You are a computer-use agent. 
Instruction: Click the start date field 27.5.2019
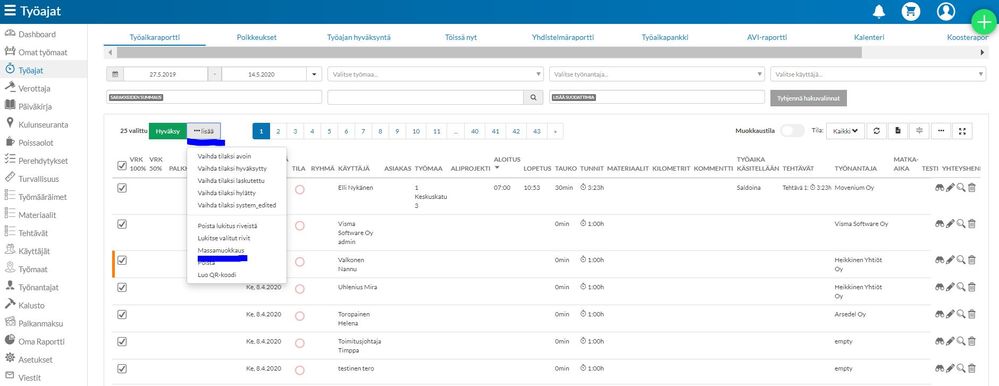[x=166, y=75]
